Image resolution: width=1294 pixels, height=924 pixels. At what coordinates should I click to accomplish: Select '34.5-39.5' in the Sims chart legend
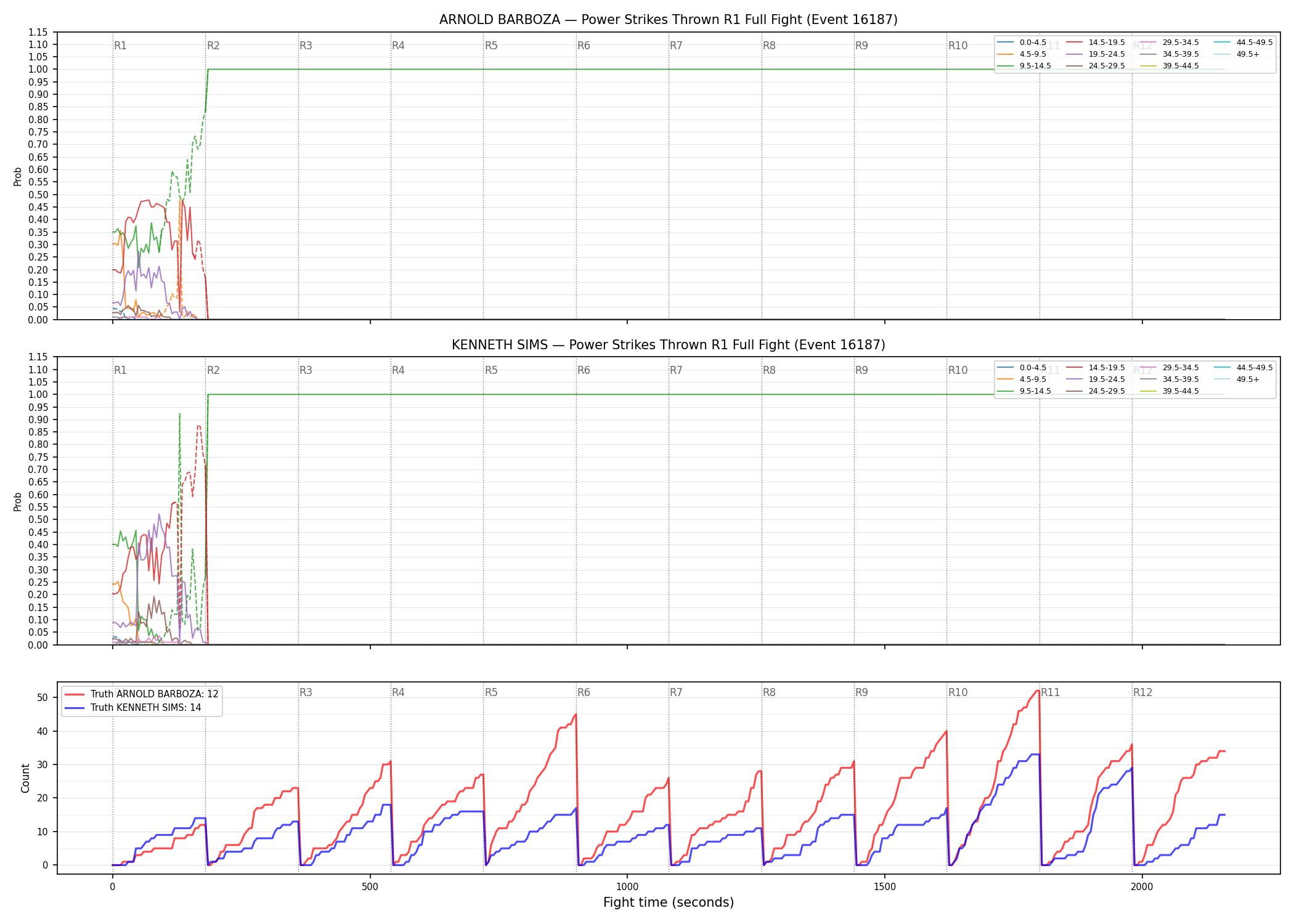pyautogui.click(x=1181, y=379)
